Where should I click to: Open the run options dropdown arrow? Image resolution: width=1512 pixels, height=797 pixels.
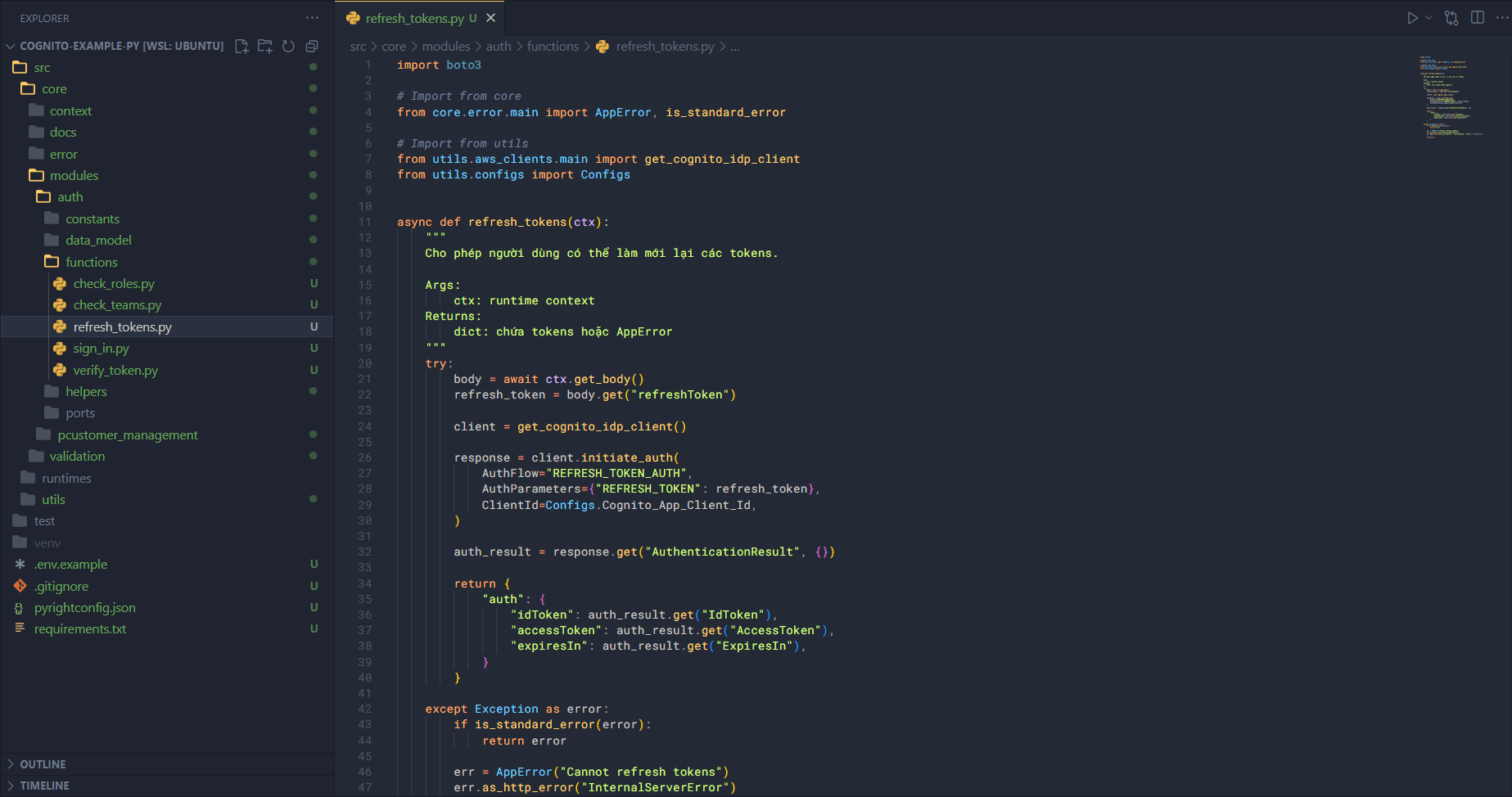[x=1429, y=18]
